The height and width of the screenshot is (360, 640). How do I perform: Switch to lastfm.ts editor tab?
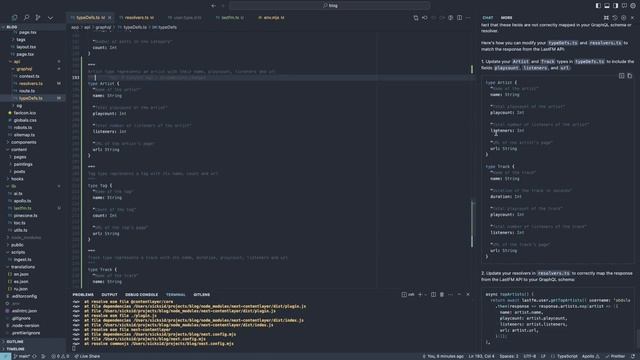pyautogui.click(x=230, y=18)
